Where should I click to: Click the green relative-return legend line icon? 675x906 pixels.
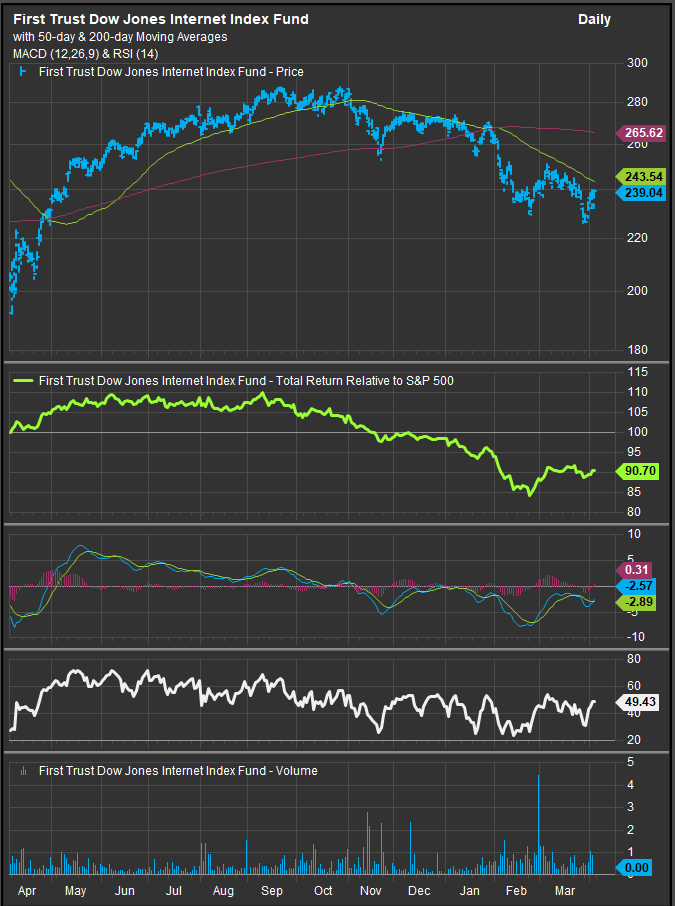tap(22, 380)
